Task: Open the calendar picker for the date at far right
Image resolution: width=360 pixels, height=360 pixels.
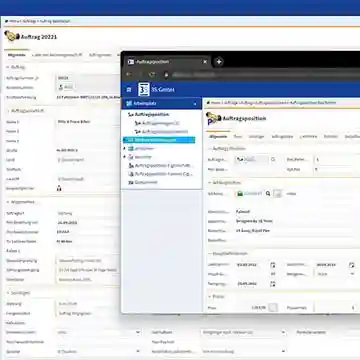Action: click(x=351, y=265)
